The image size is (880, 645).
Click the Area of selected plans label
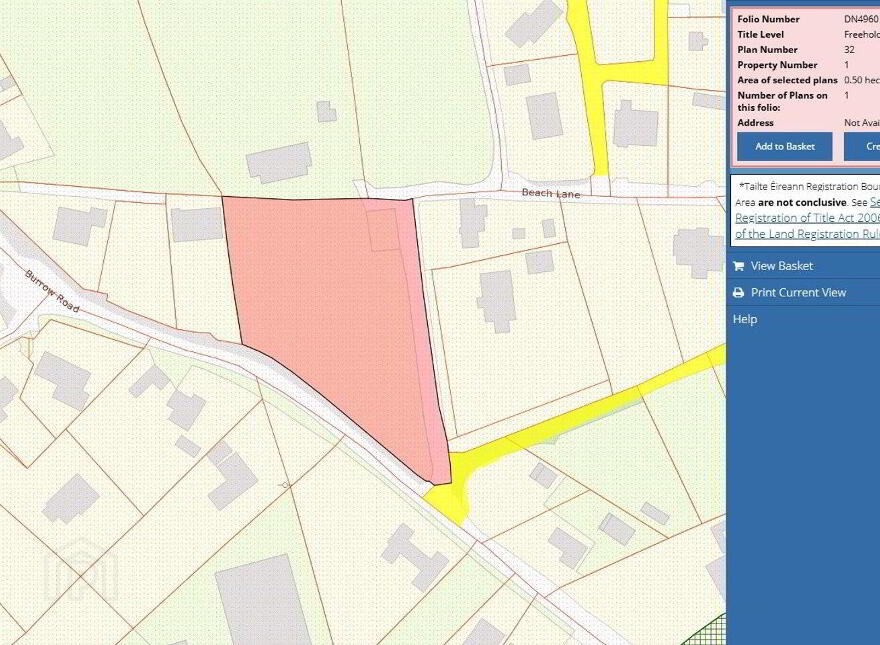(787, 80)
